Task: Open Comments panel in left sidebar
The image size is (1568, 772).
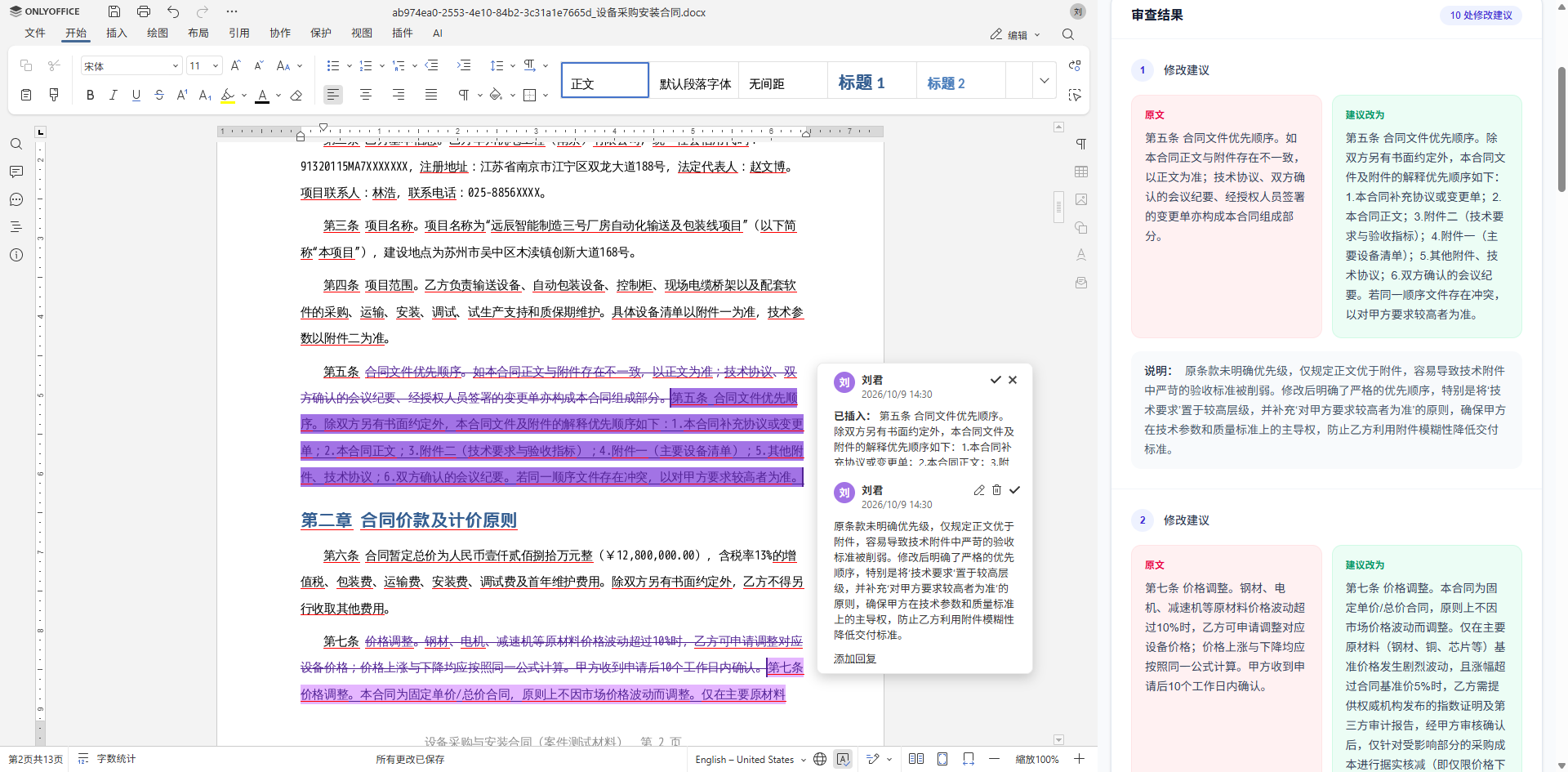Action: pos(16,172)
